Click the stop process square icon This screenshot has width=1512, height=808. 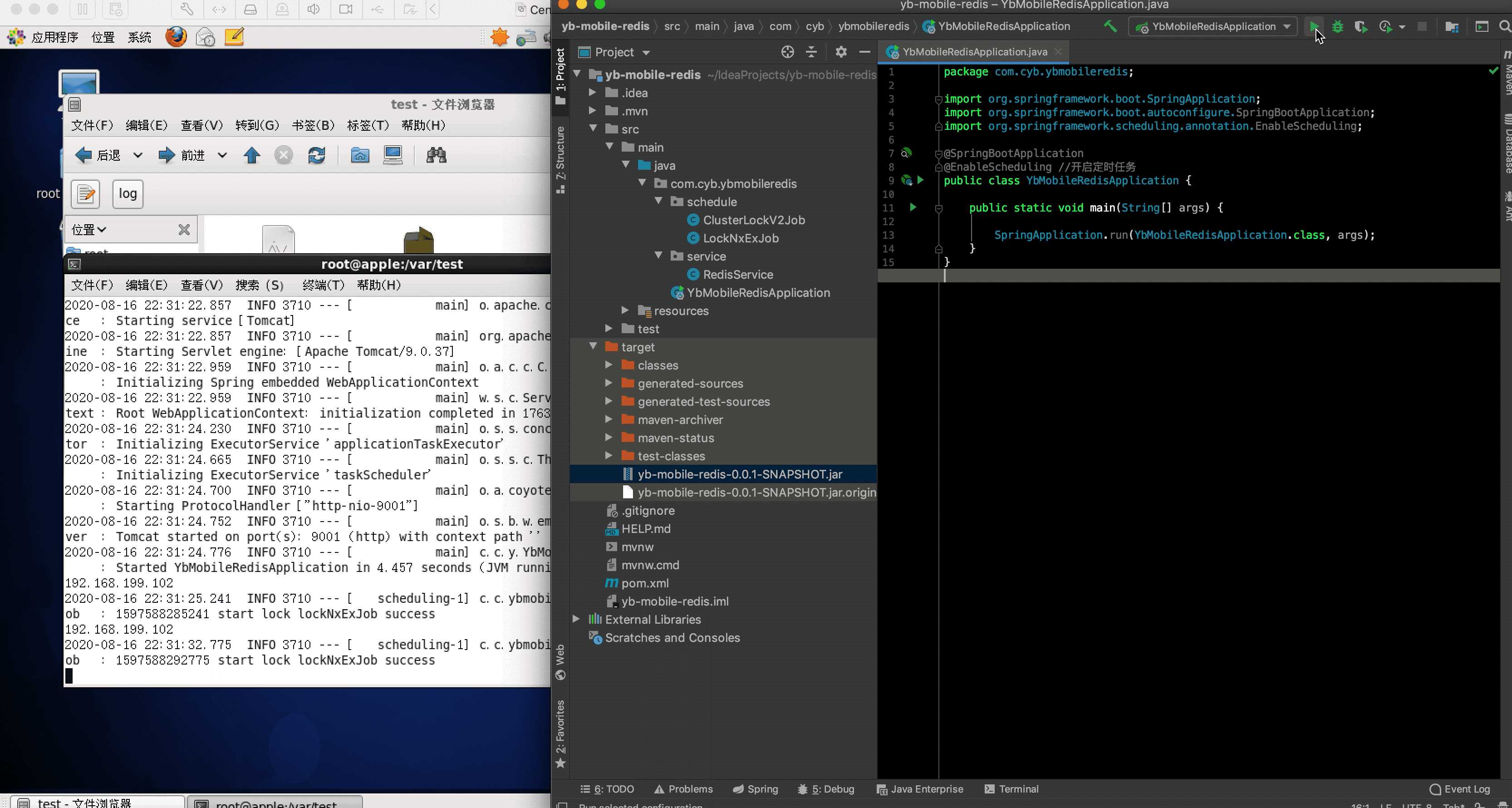click(1422, 26)
